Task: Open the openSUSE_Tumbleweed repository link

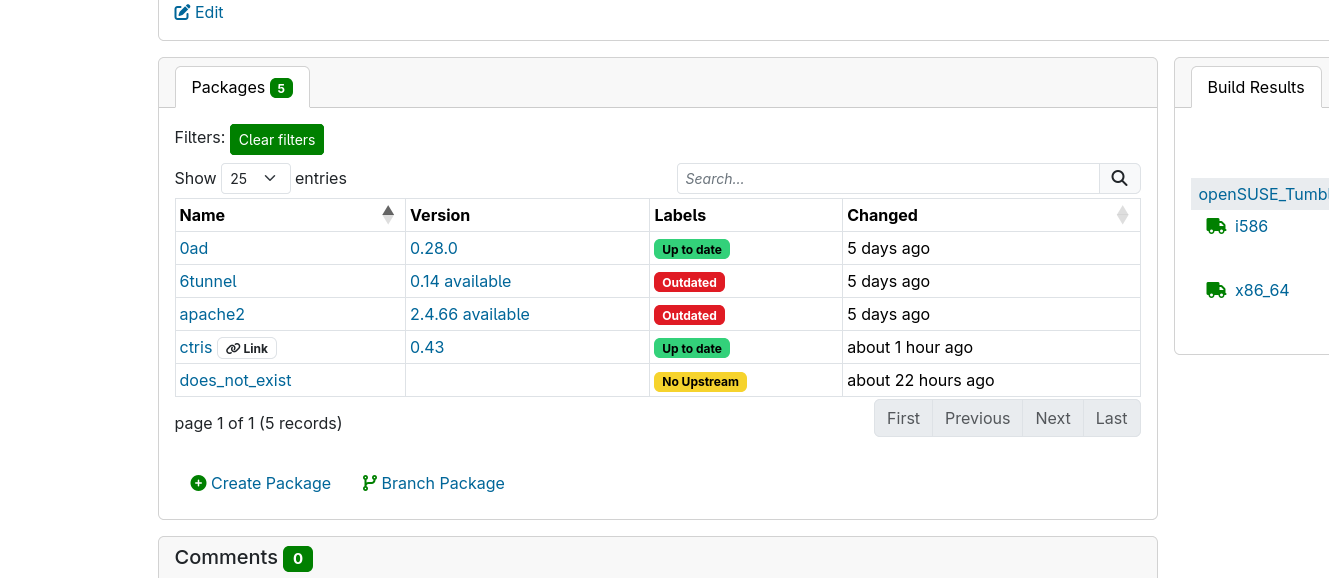Action: 1263,194
